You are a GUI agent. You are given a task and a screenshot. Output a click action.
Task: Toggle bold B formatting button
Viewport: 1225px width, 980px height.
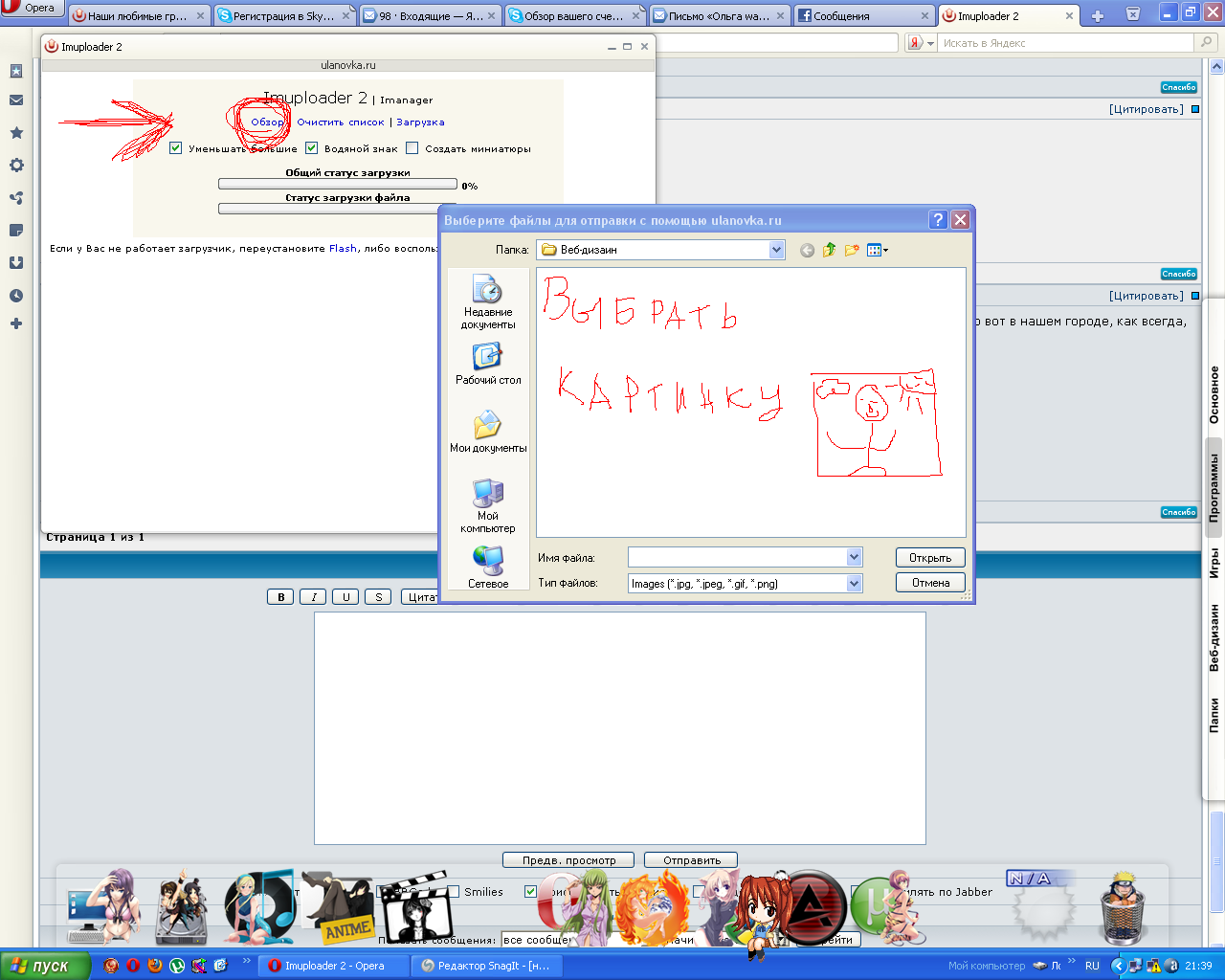tap(280, 597)
